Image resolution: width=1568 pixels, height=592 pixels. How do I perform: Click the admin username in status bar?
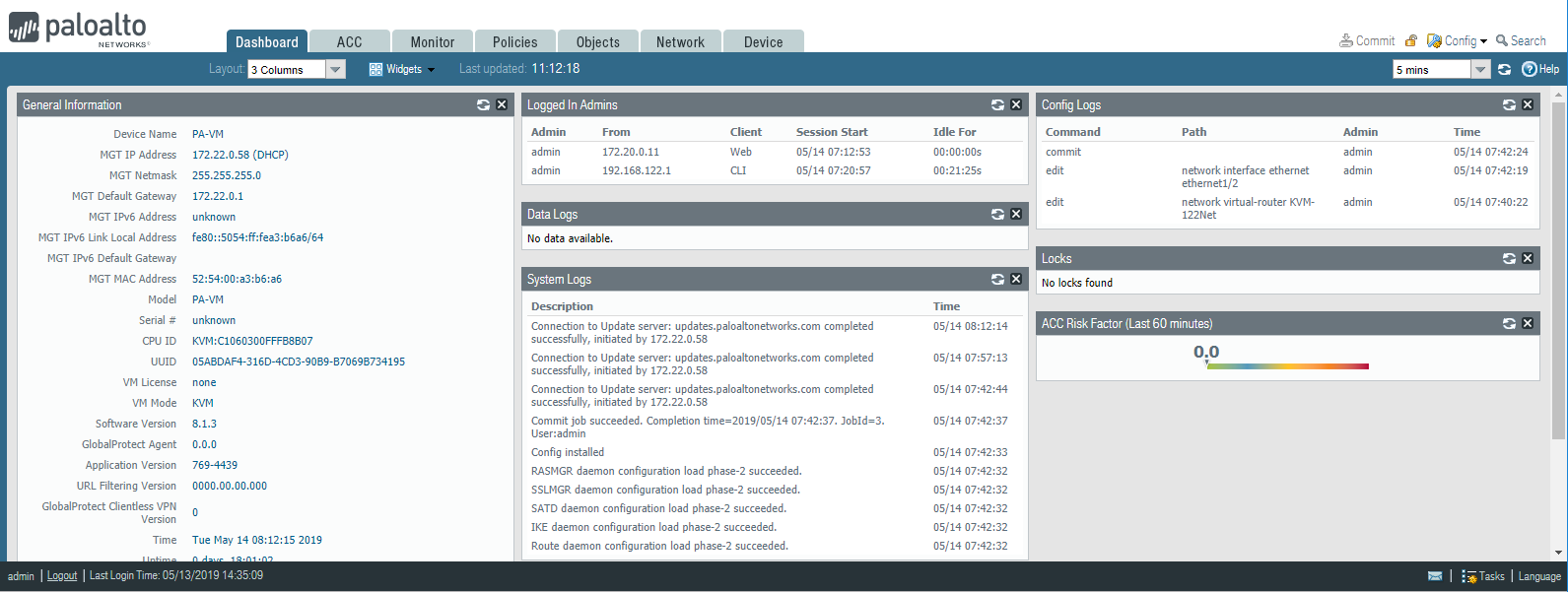click(x=21, y=576)
